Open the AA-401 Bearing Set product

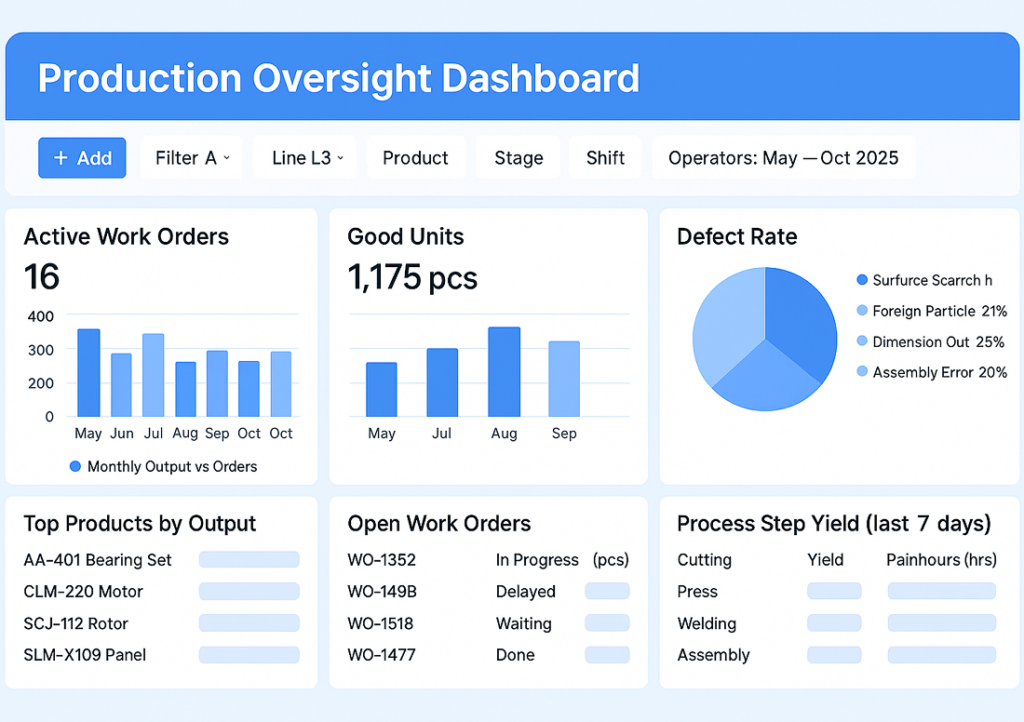click(97, 560)
